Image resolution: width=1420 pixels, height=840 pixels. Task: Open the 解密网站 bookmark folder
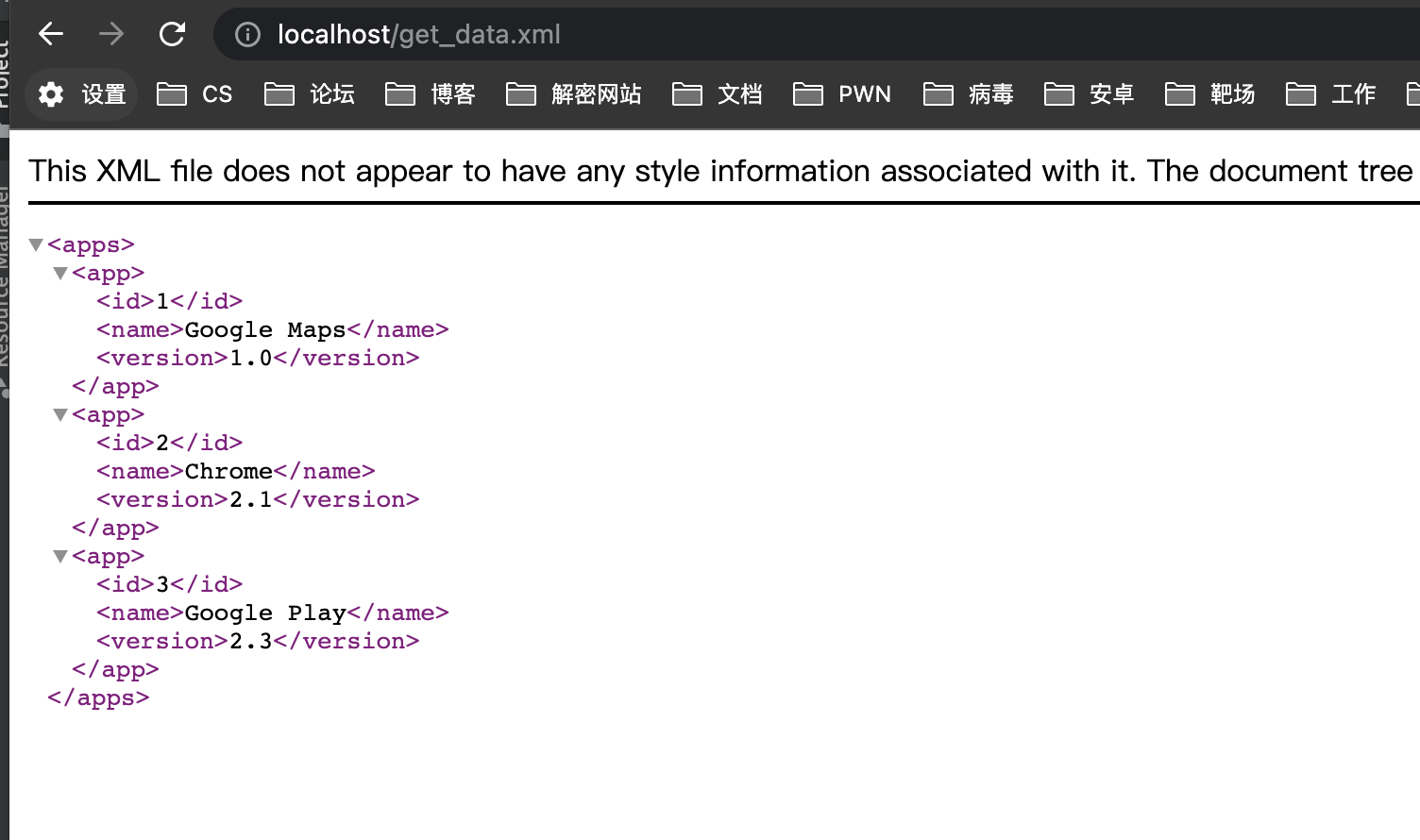(574, 94)
